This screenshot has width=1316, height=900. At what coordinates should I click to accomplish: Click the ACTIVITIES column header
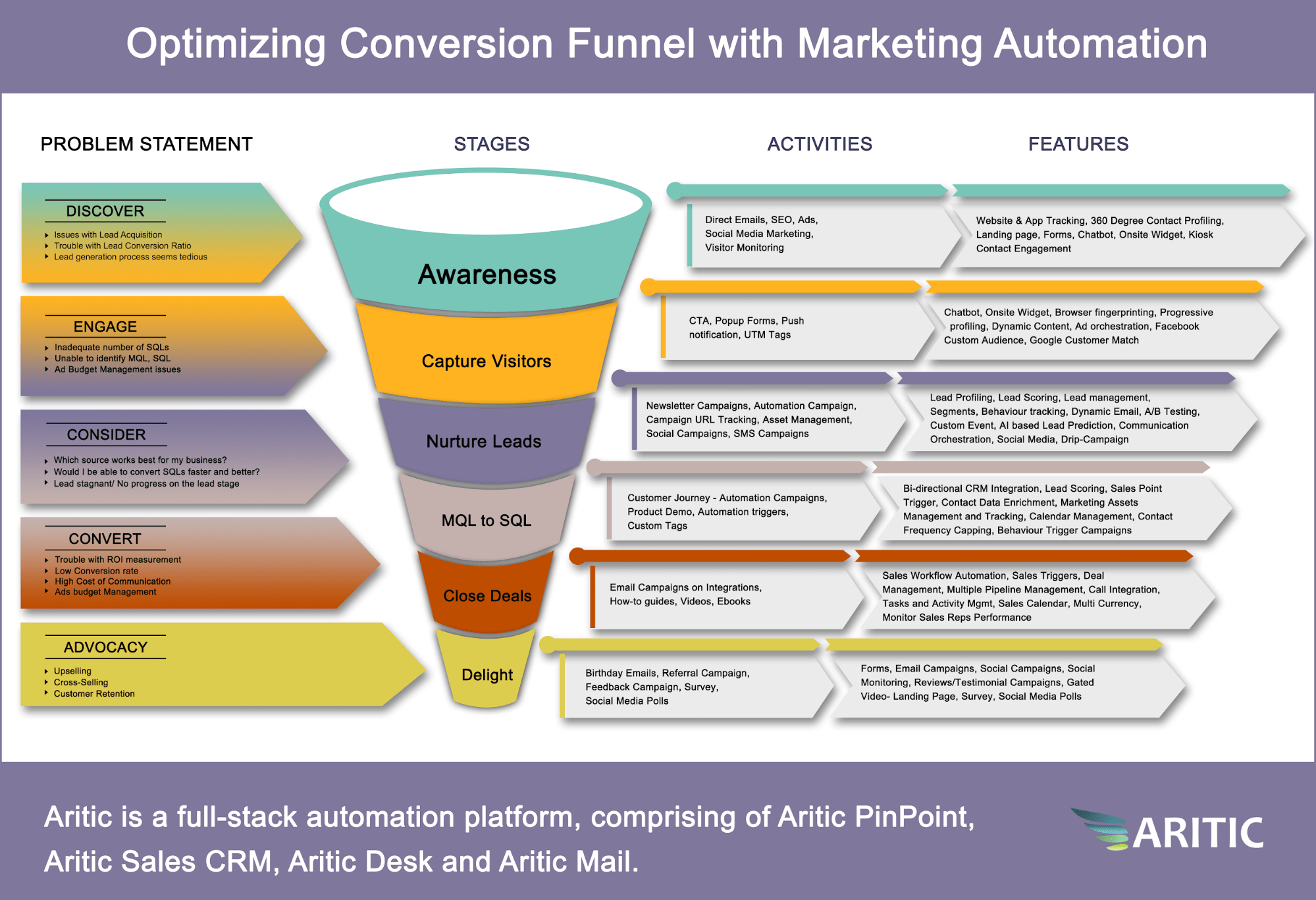click(x=820, y=144)
